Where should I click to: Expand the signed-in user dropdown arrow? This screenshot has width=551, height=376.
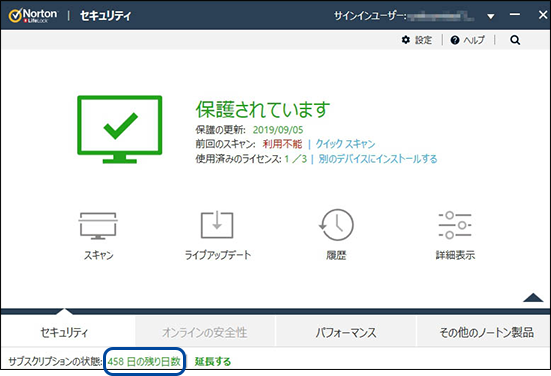pos(491,16)
